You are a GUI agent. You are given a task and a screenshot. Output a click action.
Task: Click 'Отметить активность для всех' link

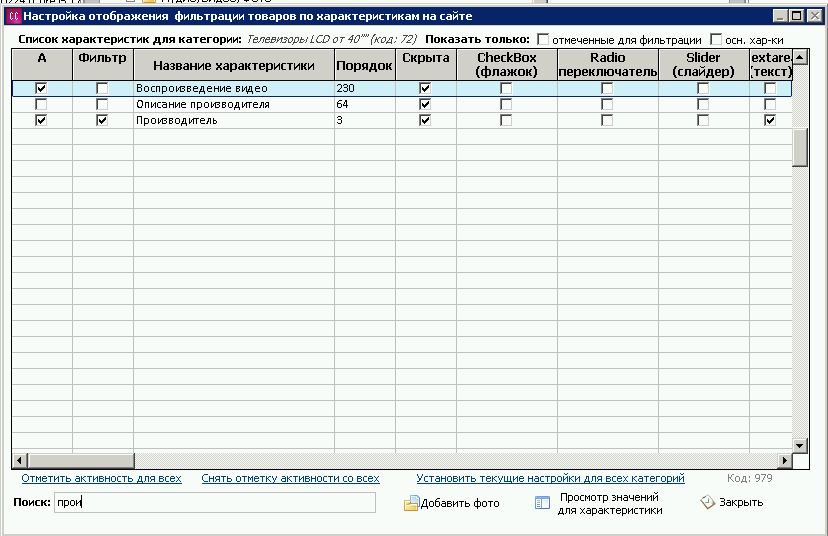(x=101, y=478)
